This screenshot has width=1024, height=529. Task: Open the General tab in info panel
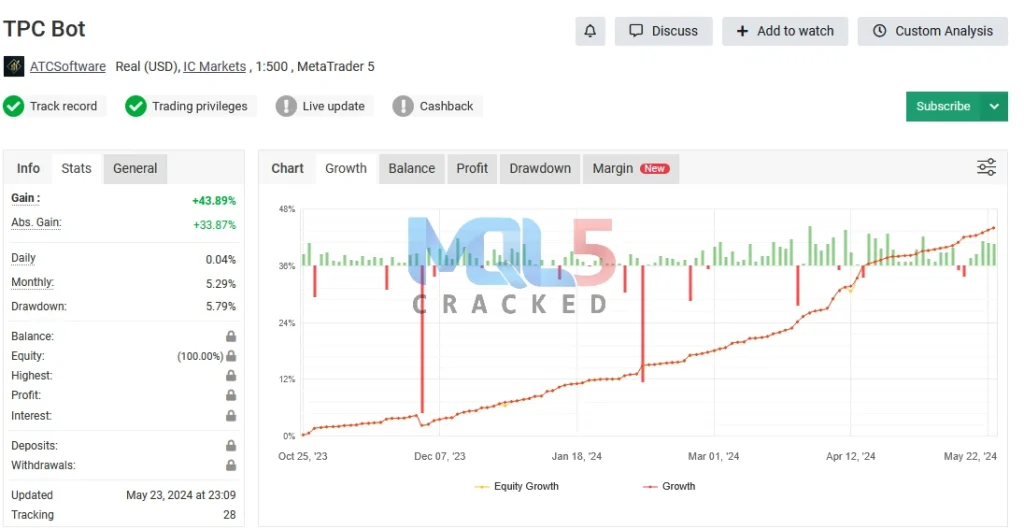[135, 168]
